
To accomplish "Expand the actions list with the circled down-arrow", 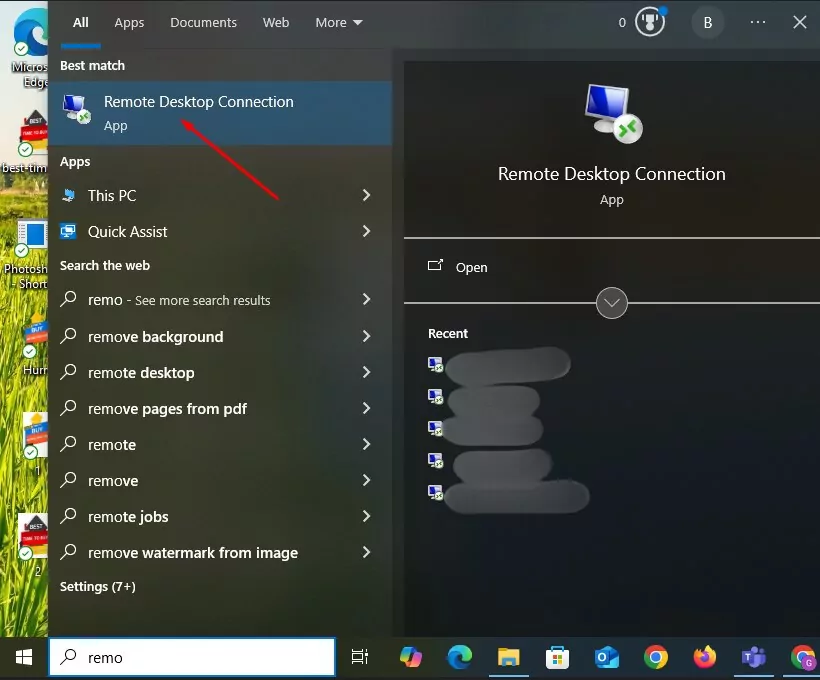I will tap(611, 303).
